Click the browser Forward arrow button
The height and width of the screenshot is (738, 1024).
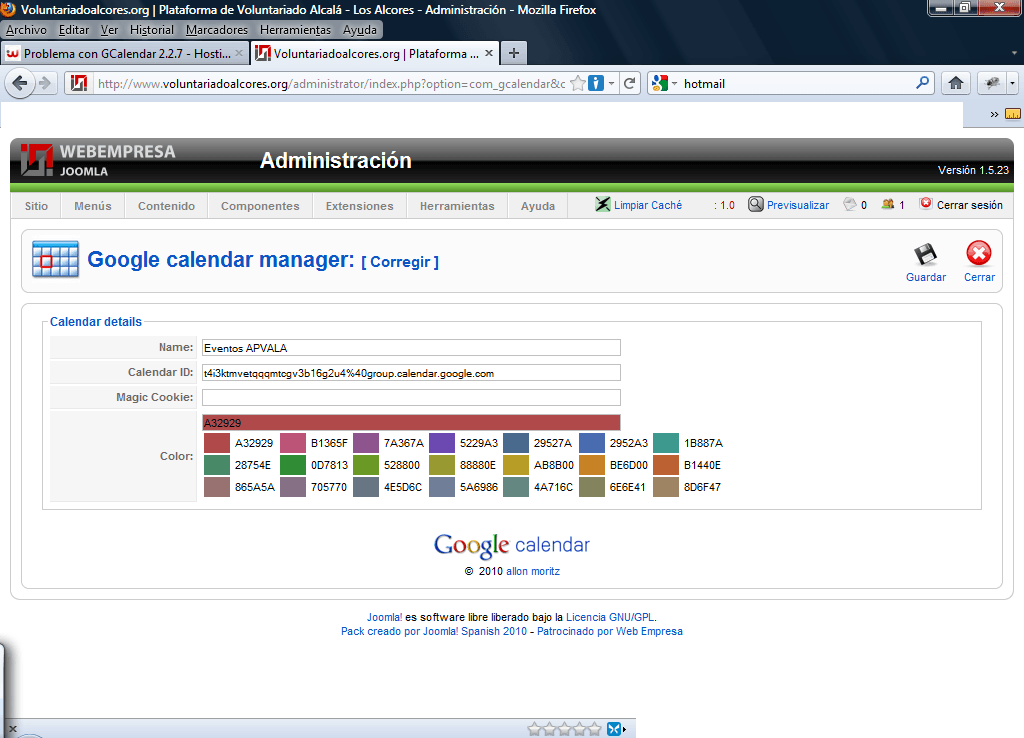coord(45,84)
